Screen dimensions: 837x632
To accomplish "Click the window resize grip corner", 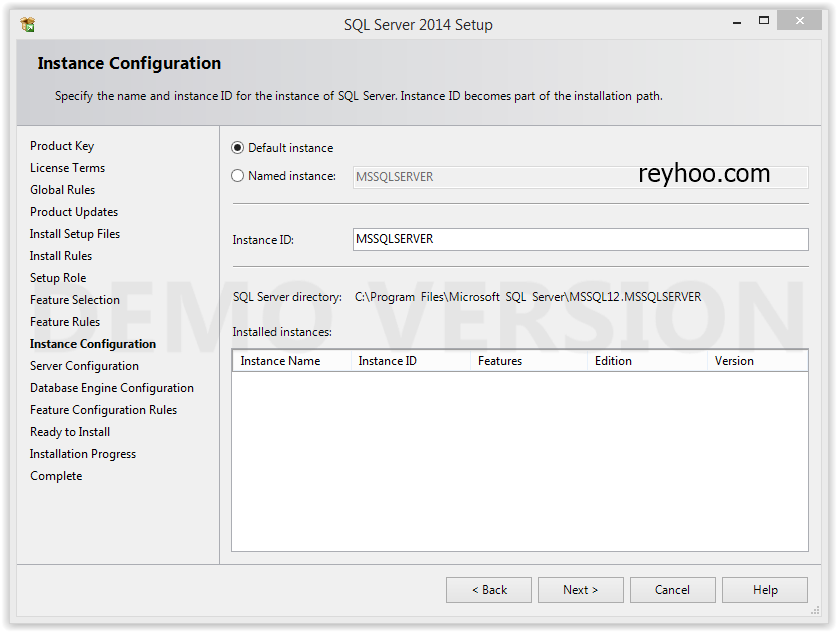I will coord(815,610).
